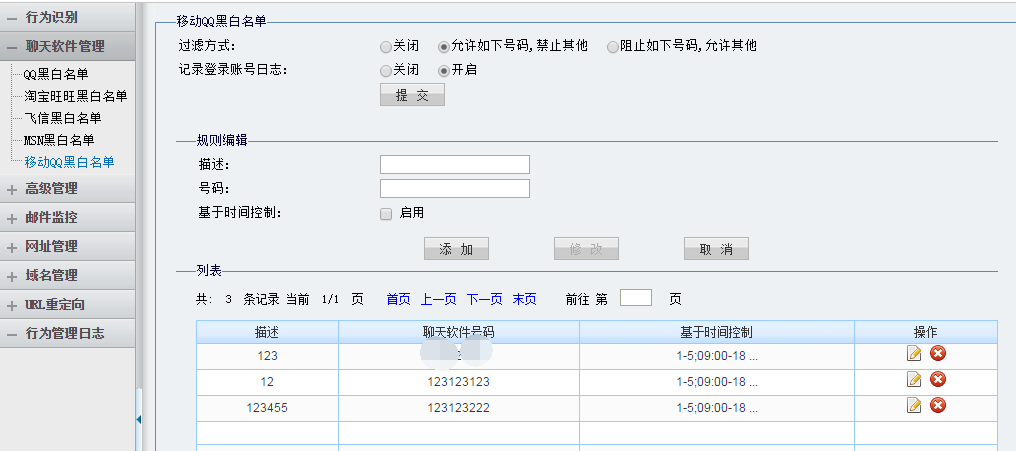Go to 上一页 of the list
The width and height of the screenshot is (1016, 451).
pos(439,299)
